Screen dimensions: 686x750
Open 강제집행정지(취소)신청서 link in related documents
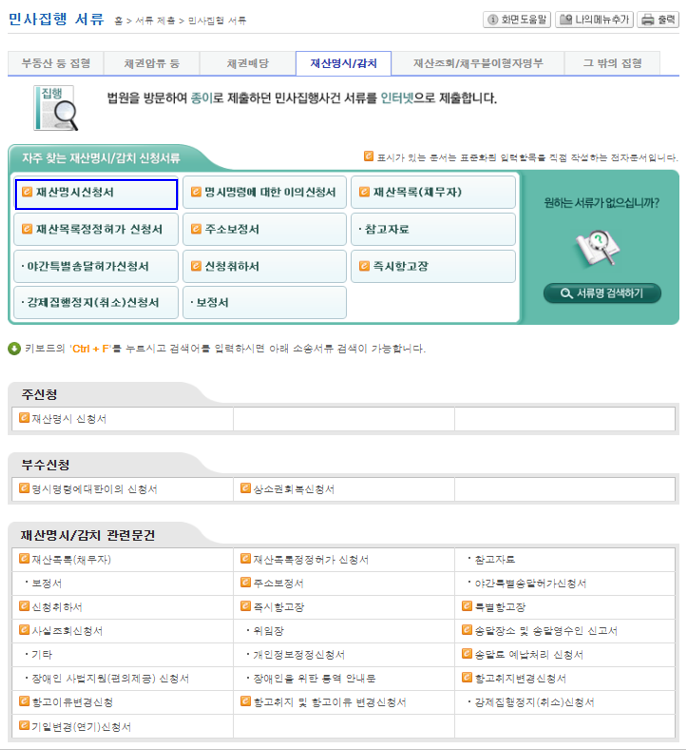click(534, 703)
